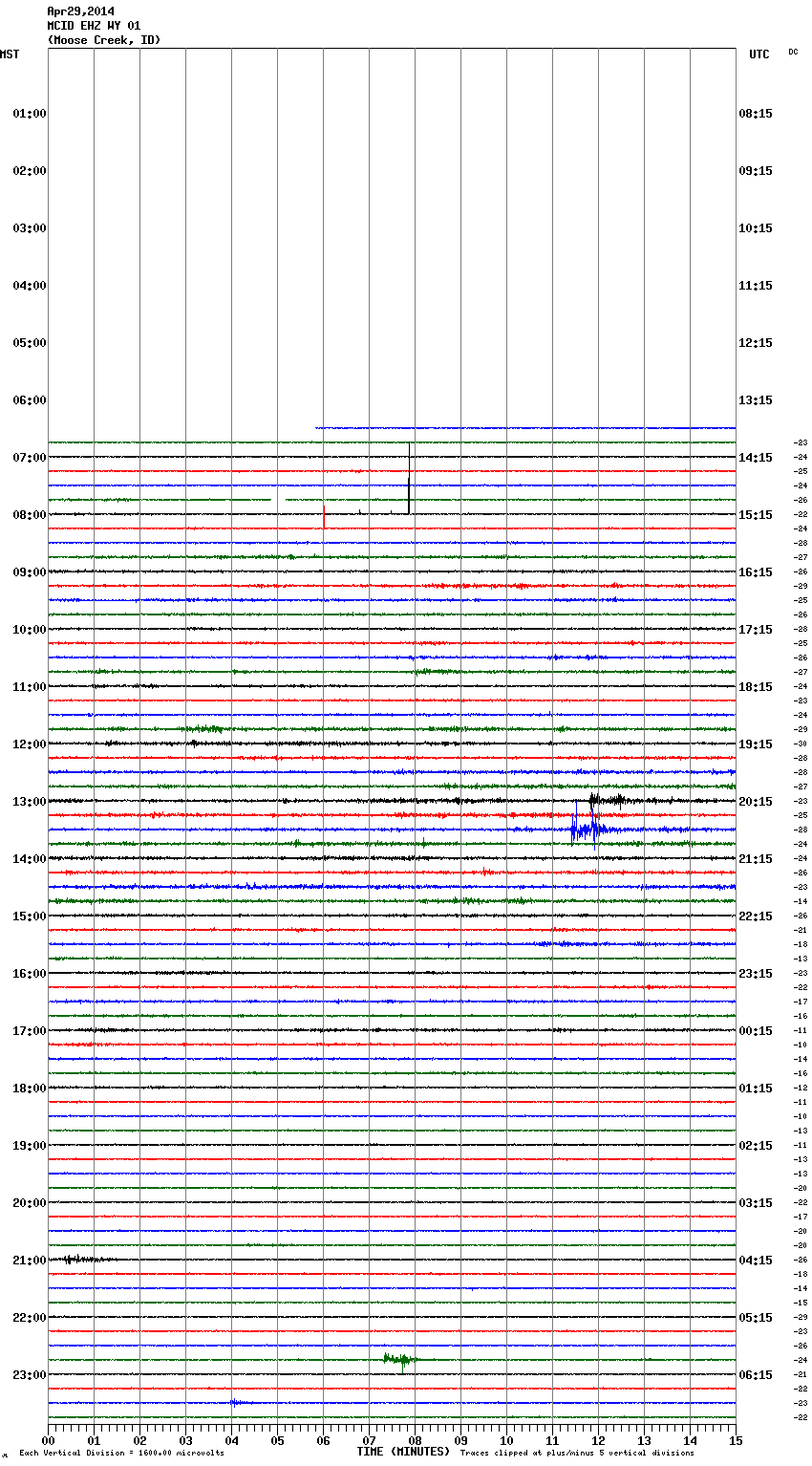812x1466 pixels.
Task: Select the 13:00 MST time label
Action: point(30,802)
